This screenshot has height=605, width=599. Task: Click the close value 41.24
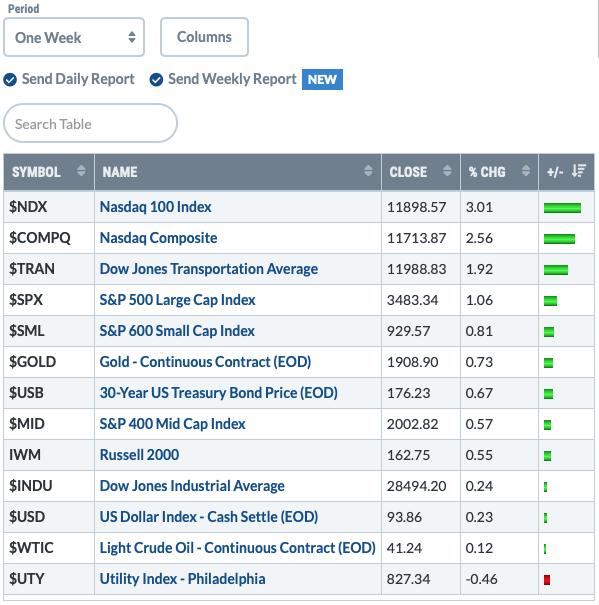tap(404, 548)
